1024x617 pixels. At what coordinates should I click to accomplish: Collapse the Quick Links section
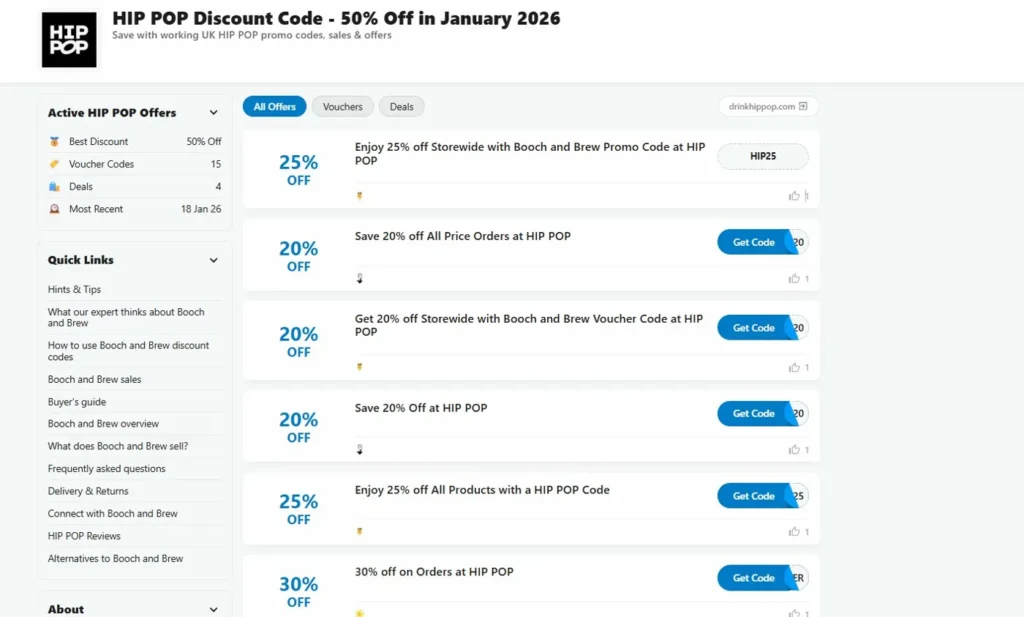click(x=213, y=260)
